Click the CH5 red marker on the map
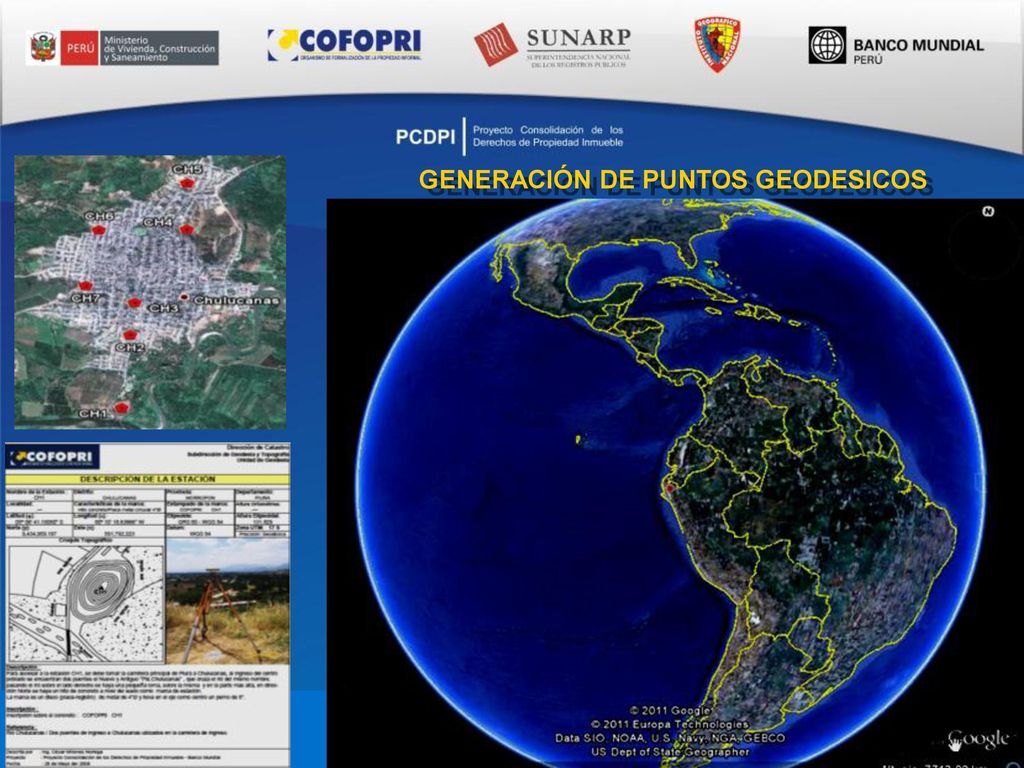 (x=187, y=183)
